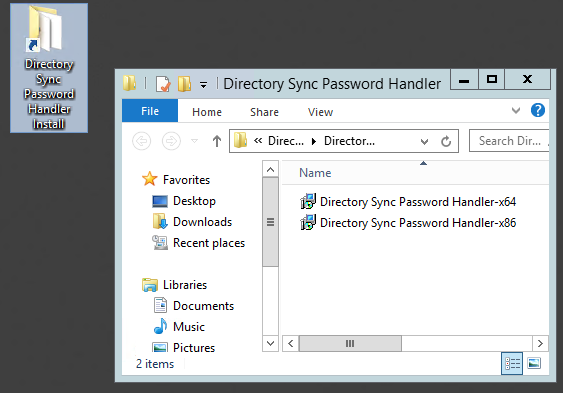Image resolution: width=563 pixels, height=393 pixels.
Task: Open Pictures library
Action: click(194, 348)
